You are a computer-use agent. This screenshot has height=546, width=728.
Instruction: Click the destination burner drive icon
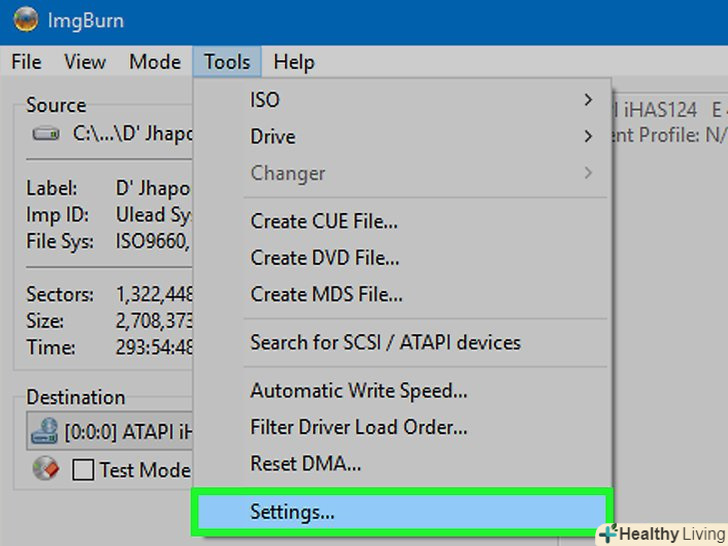coord(45,431)
